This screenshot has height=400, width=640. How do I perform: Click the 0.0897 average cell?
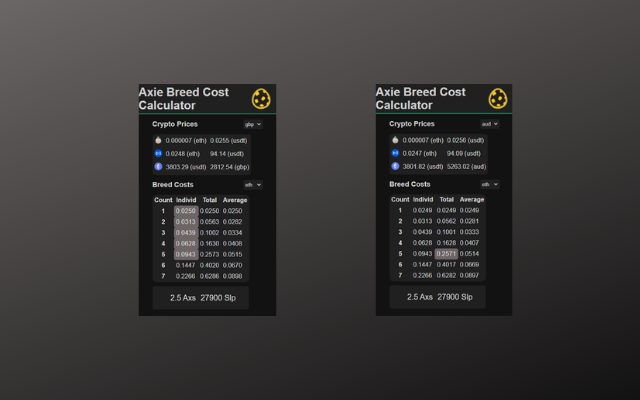point(469,276)
